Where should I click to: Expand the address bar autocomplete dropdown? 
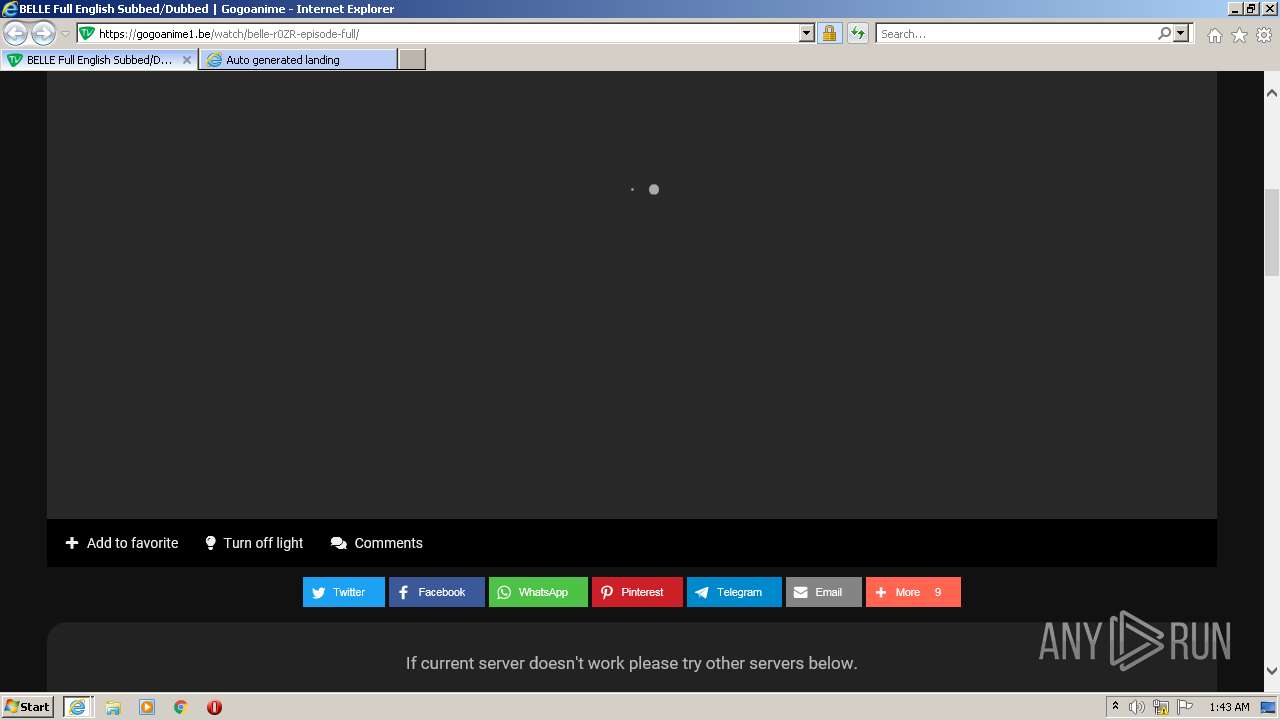click(x=807, y=33)
